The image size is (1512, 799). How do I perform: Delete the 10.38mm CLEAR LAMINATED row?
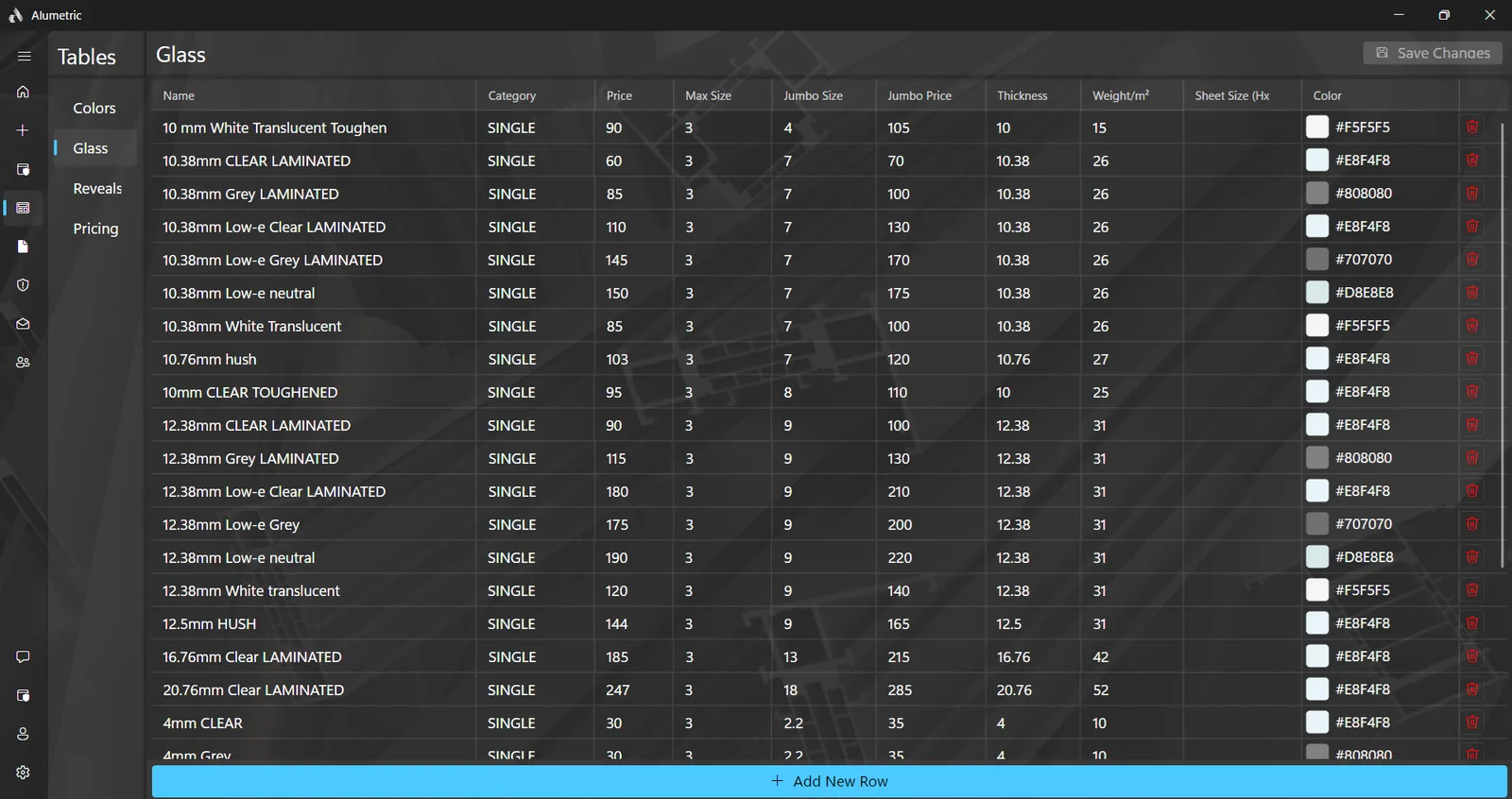[1472, 160]
